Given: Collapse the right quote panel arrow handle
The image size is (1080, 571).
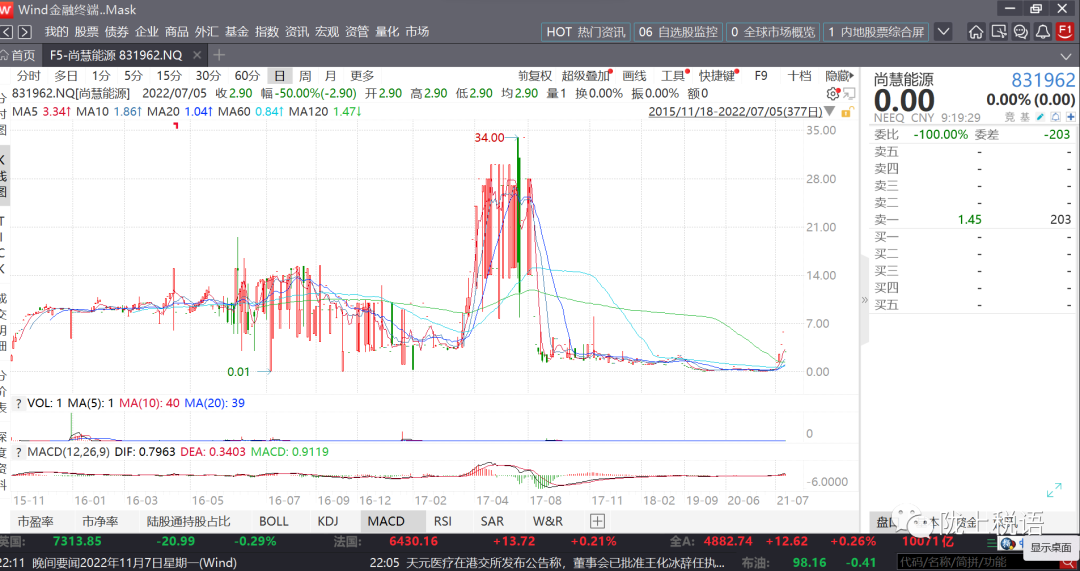Looking at the screenshot, I should tap(864, 300).
